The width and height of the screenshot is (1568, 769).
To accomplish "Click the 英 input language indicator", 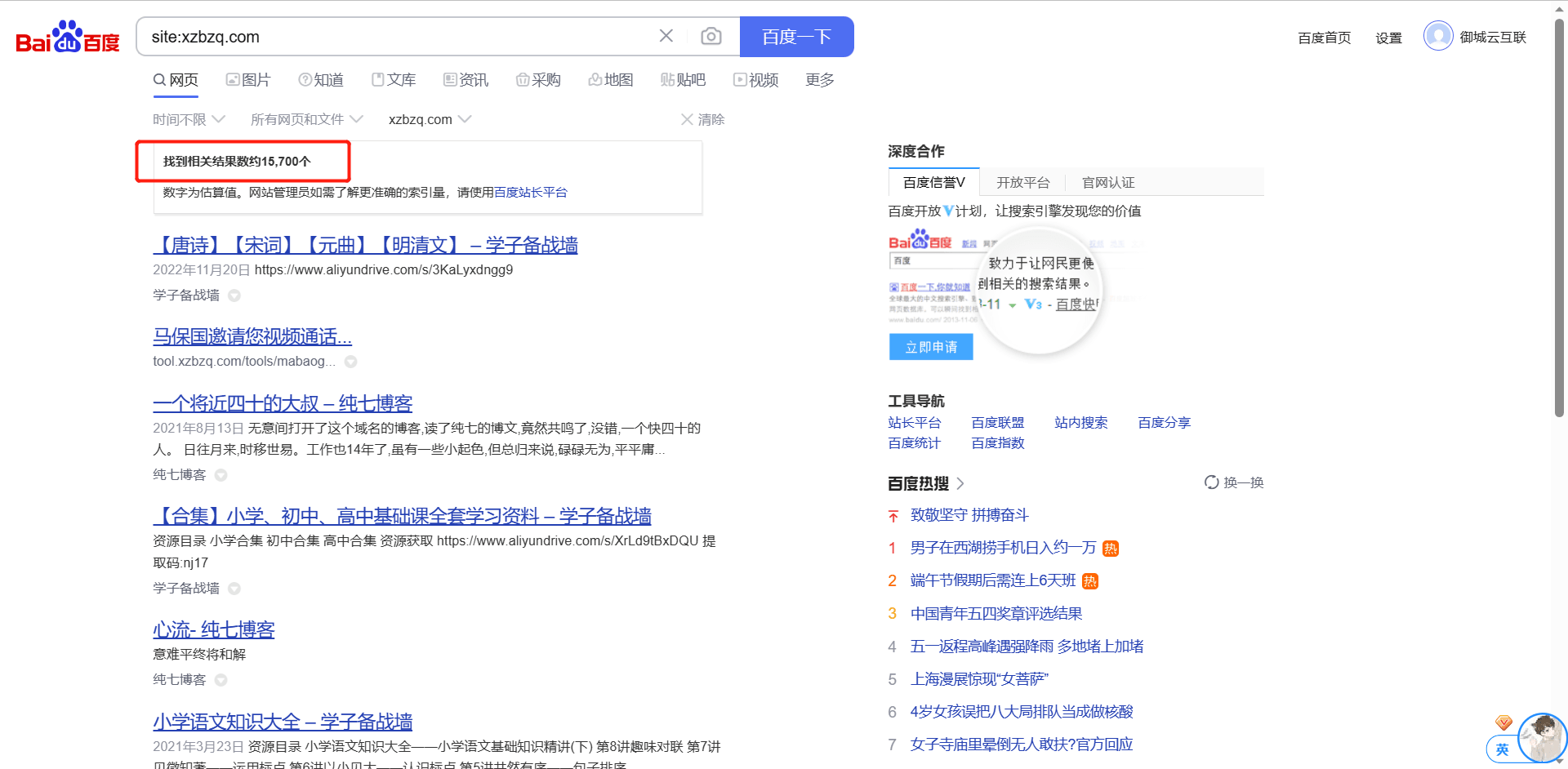I will click(1502, 749).
